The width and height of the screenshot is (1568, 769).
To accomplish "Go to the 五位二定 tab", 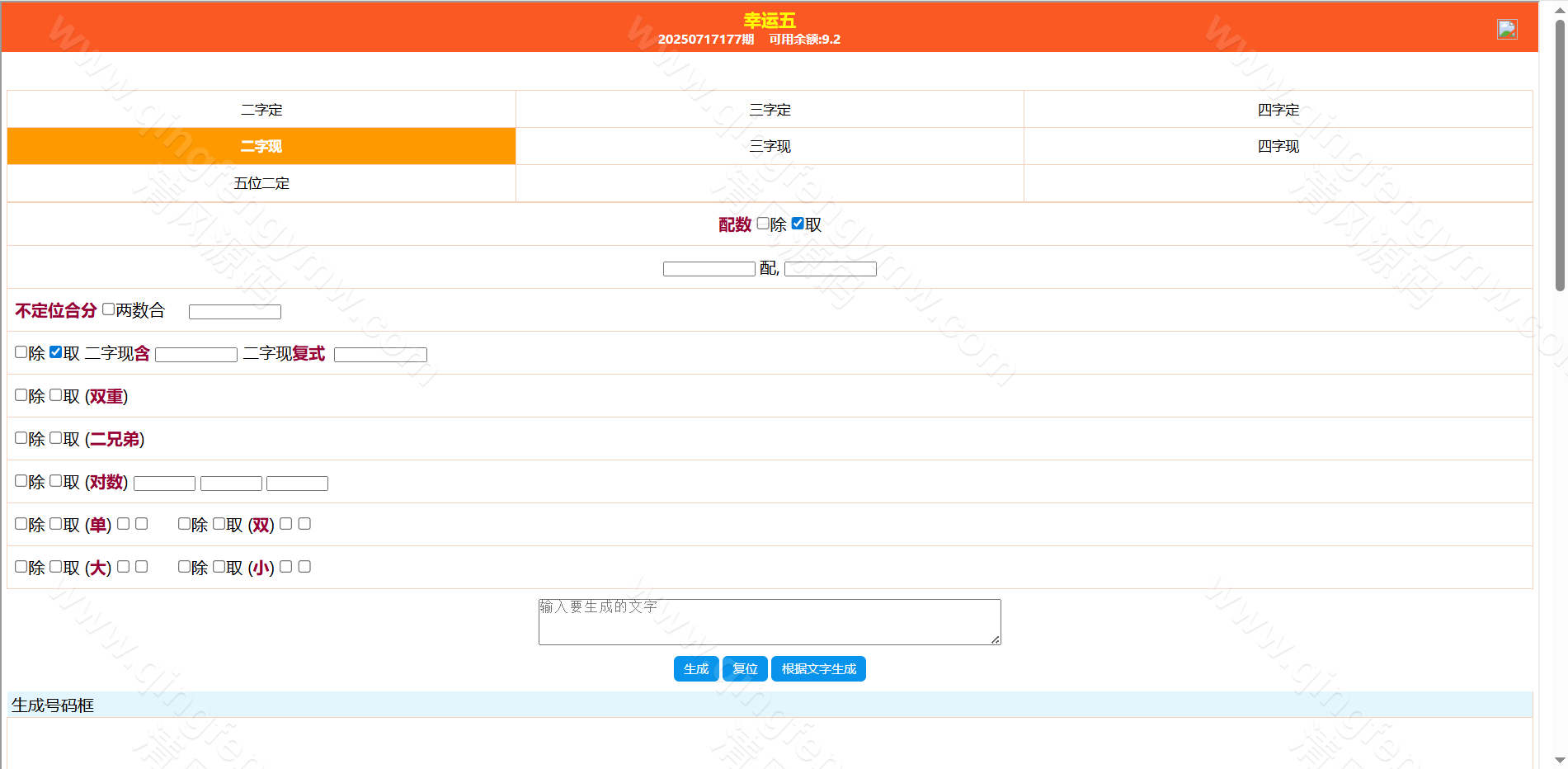I will coord(261,183).
